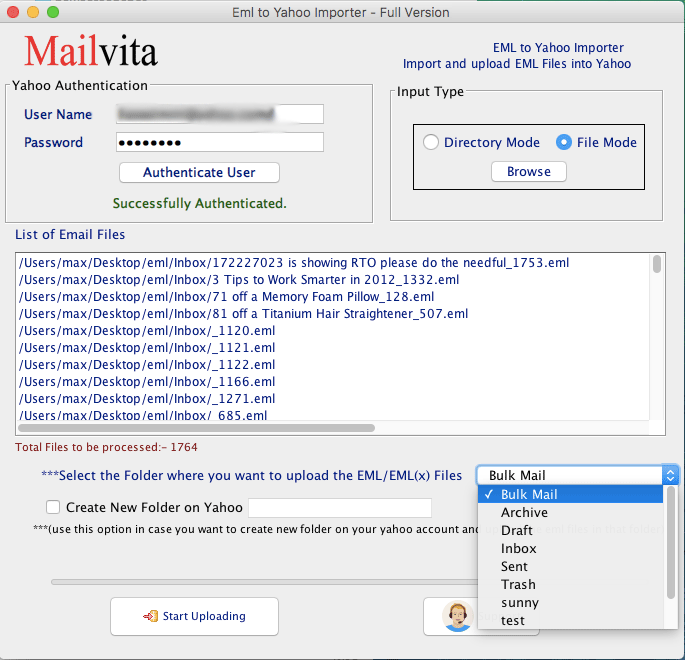This screenshot has width=685, height=660.
Task: Enable Create New Folder on Yahoo checkbox
Action: tap(53, 508)
